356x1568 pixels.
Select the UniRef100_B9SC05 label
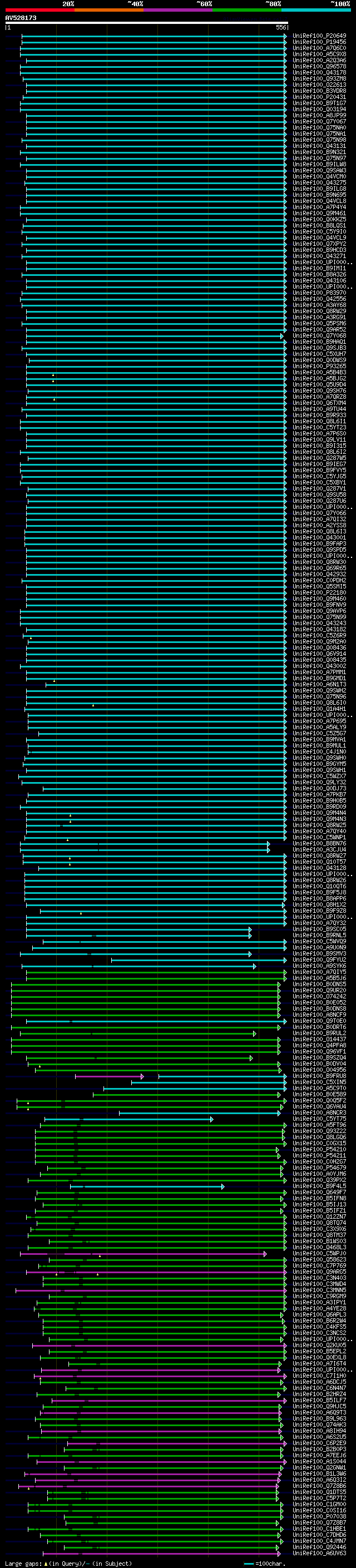tap(319, 929)
